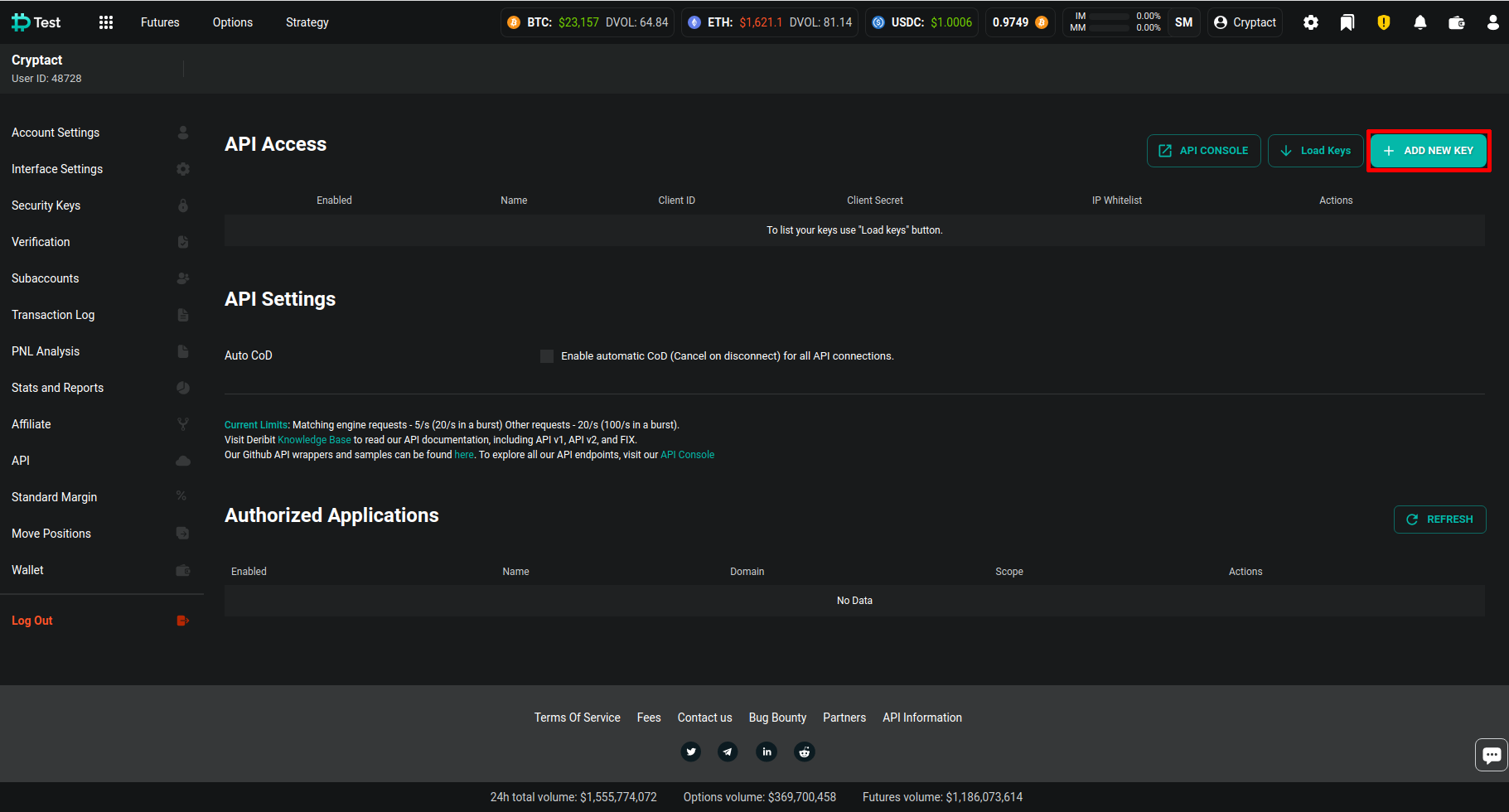Image resolution: width=1509 pixels, height=812 pixels.
Task: Click the Subaccounts people icon
Action: (183, 278)
